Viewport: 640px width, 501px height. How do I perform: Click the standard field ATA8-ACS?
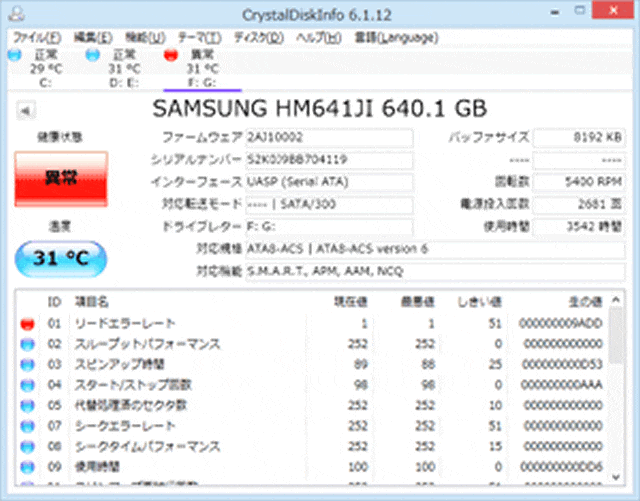(x=436, y=249)
